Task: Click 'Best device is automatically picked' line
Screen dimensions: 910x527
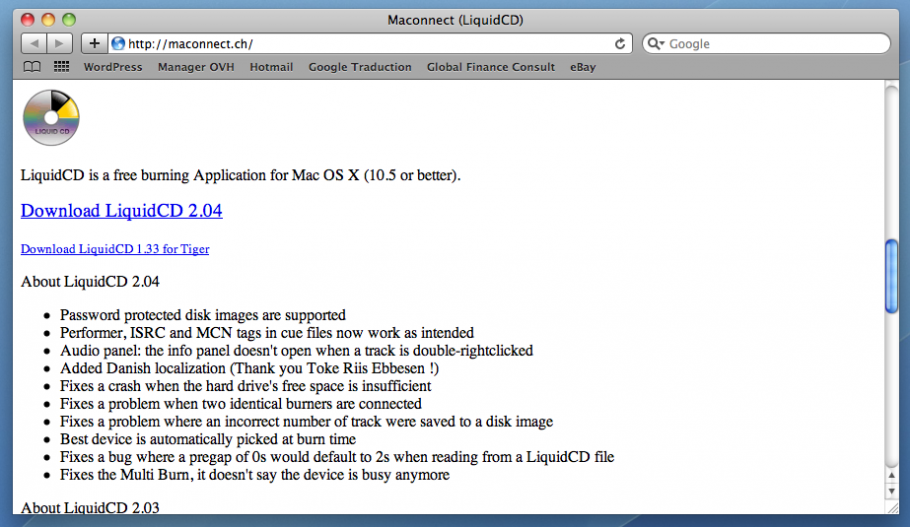Action: (x=208, y=439)
